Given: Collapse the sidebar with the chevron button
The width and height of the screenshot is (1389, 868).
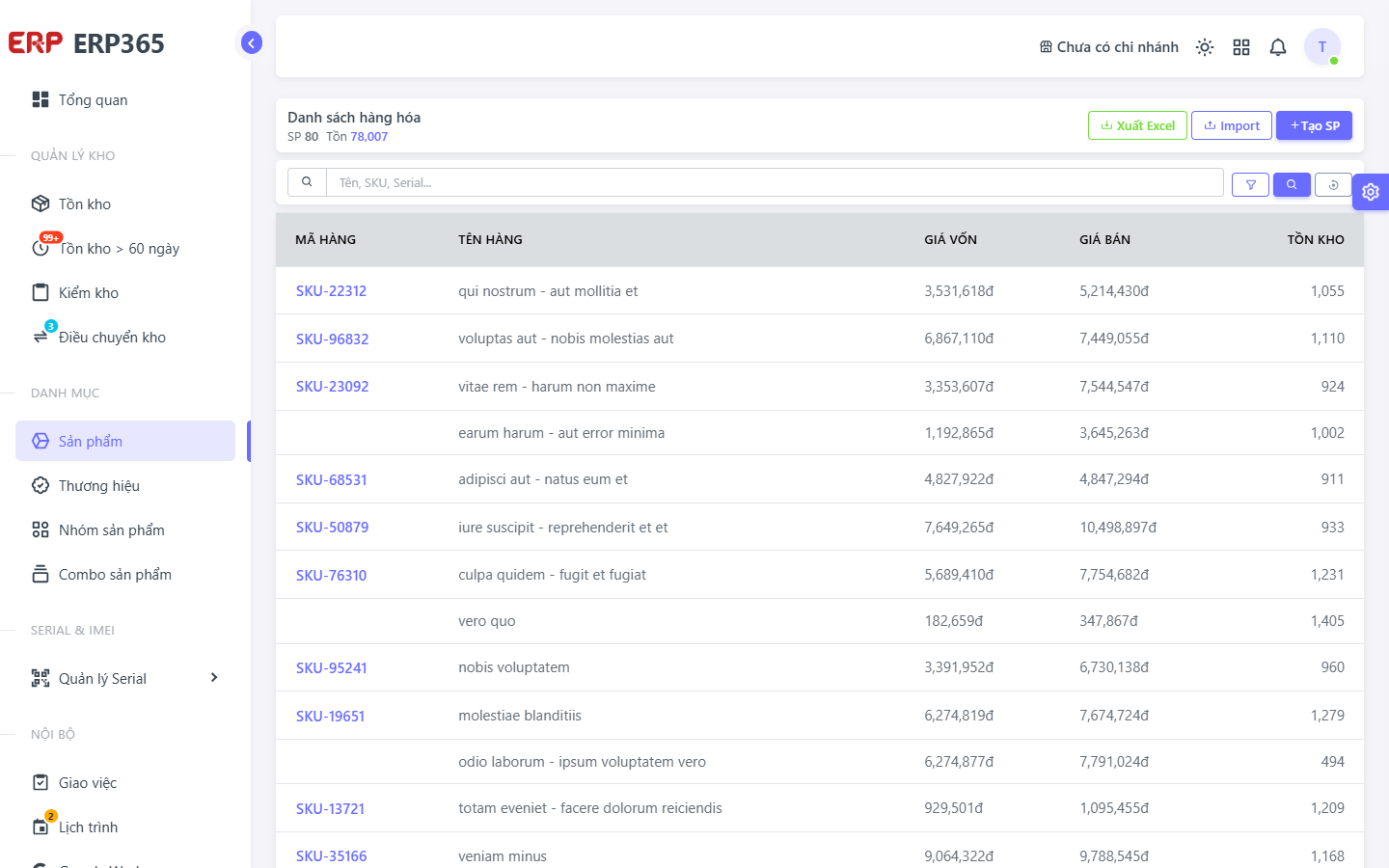Looking at the screenshot, I should [x=252, y=42].
